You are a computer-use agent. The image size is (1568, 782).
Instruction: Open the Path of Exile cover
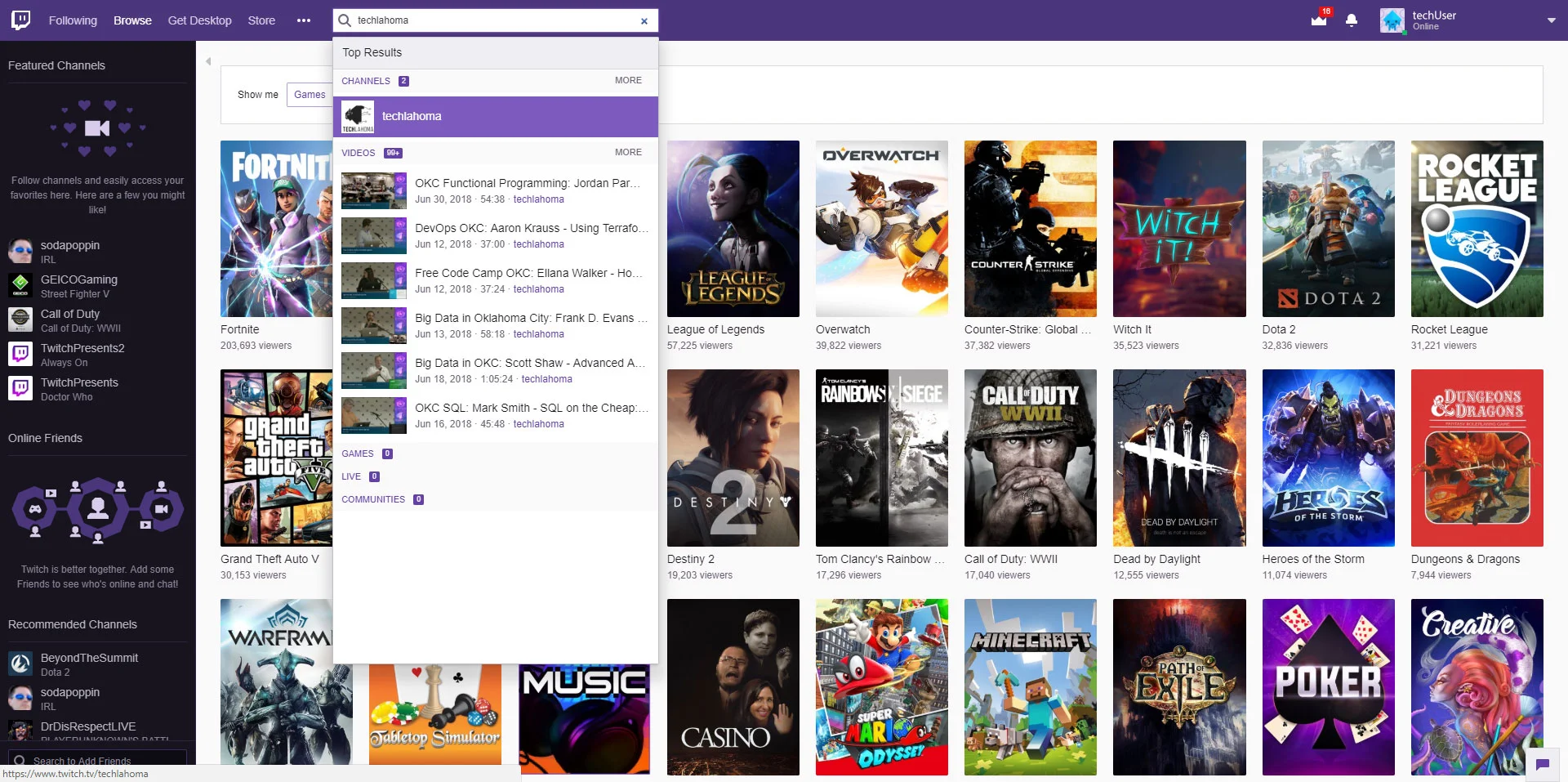click(1179, 687)
